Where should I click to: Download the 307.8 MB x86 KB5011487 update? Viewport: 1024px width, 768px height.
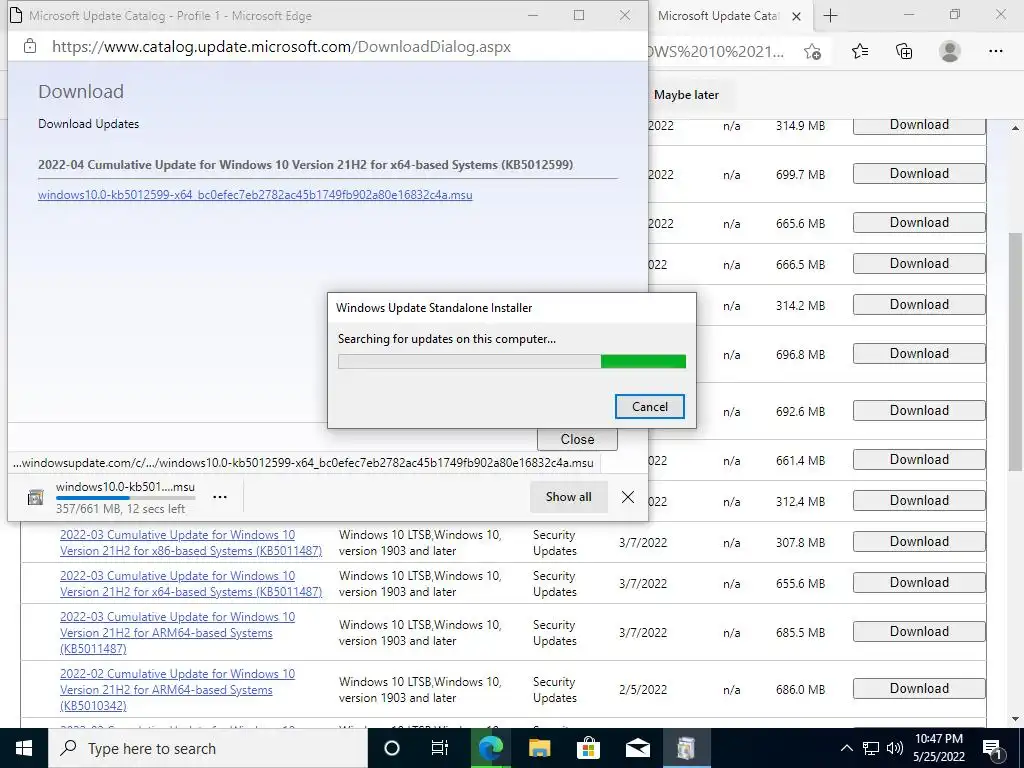pyautogui.click(x=919, y=542)
